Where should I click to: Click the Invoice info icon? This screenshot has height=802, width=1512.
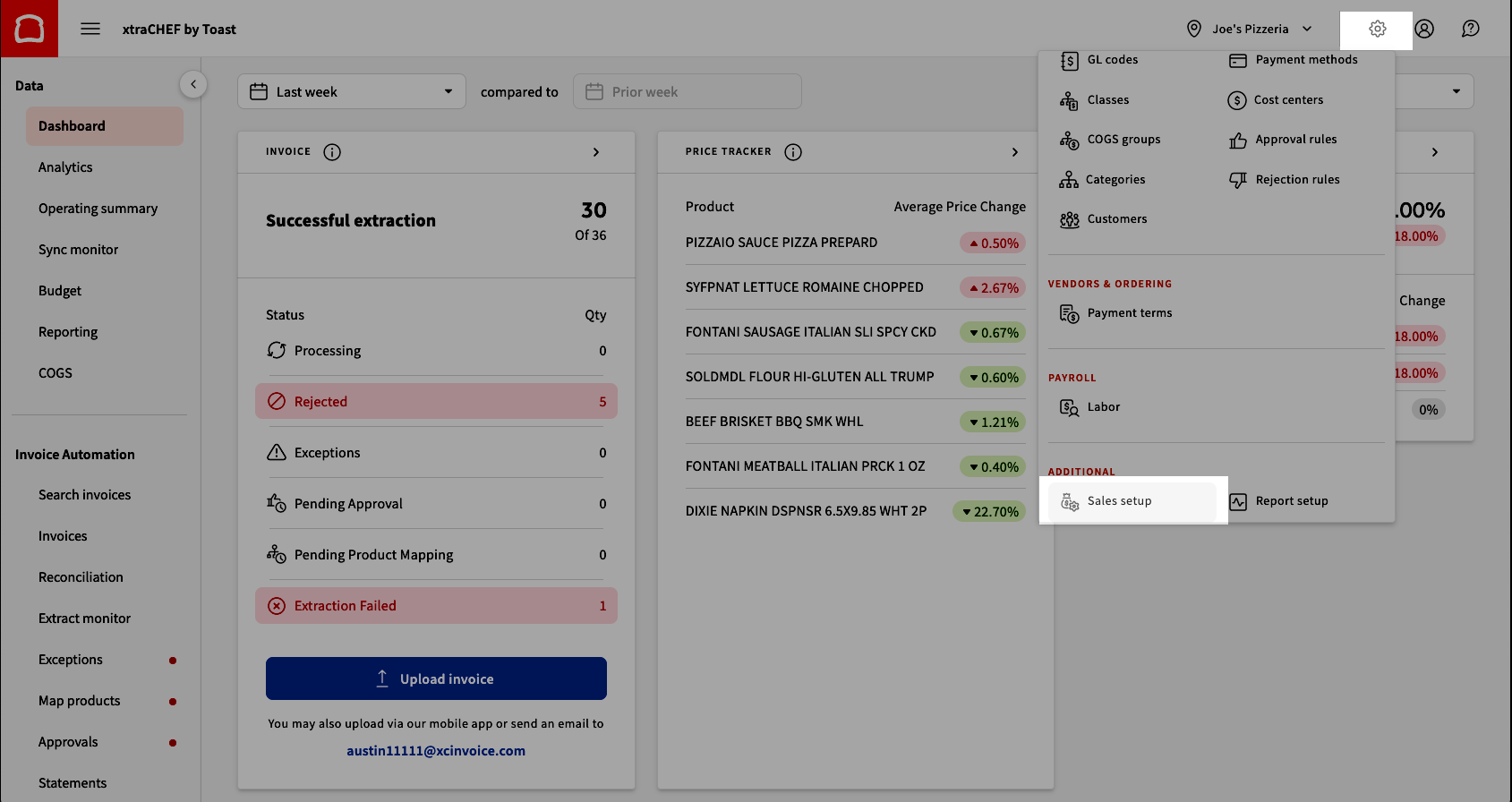click(332, 152)
